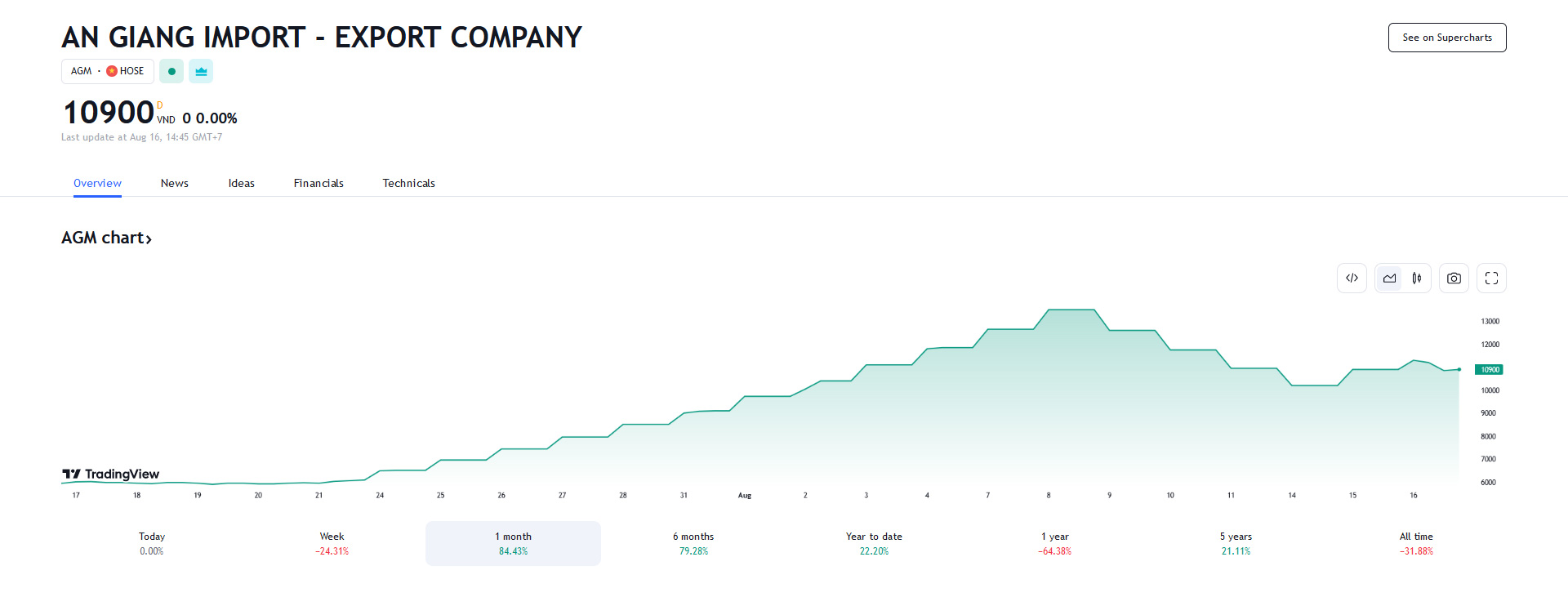Screen dimensions: 1568x606
Task: Click the embed code icon
Action: click(x=1352, y=278)
